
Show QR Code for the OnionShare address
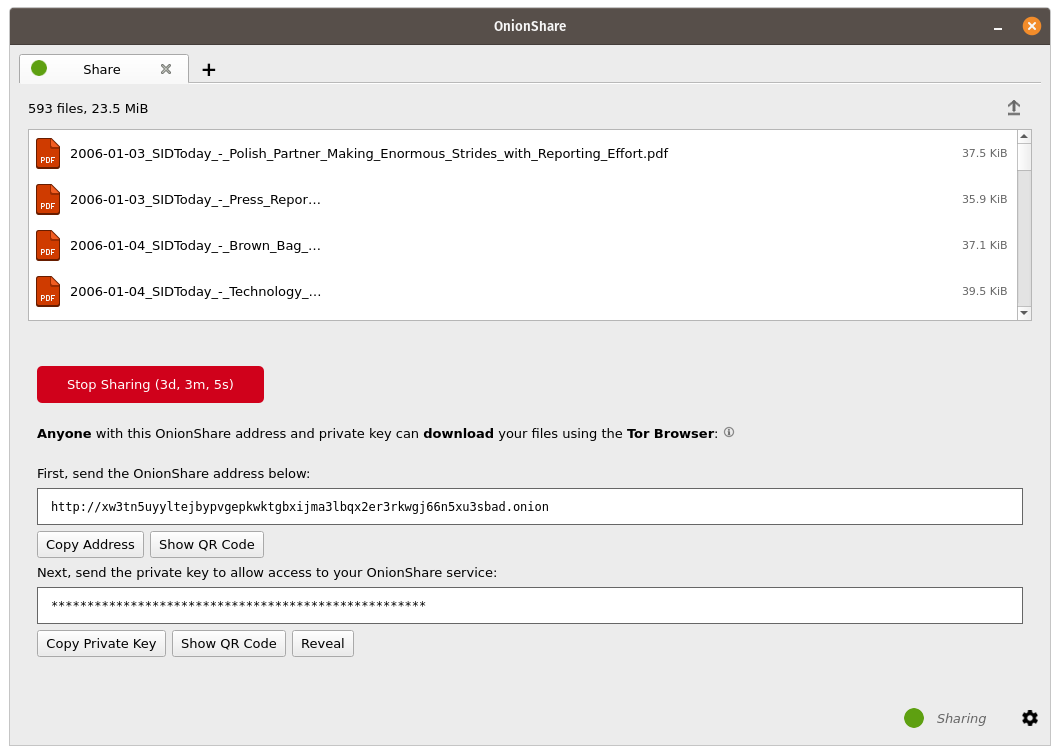click(x=207, y=545)
